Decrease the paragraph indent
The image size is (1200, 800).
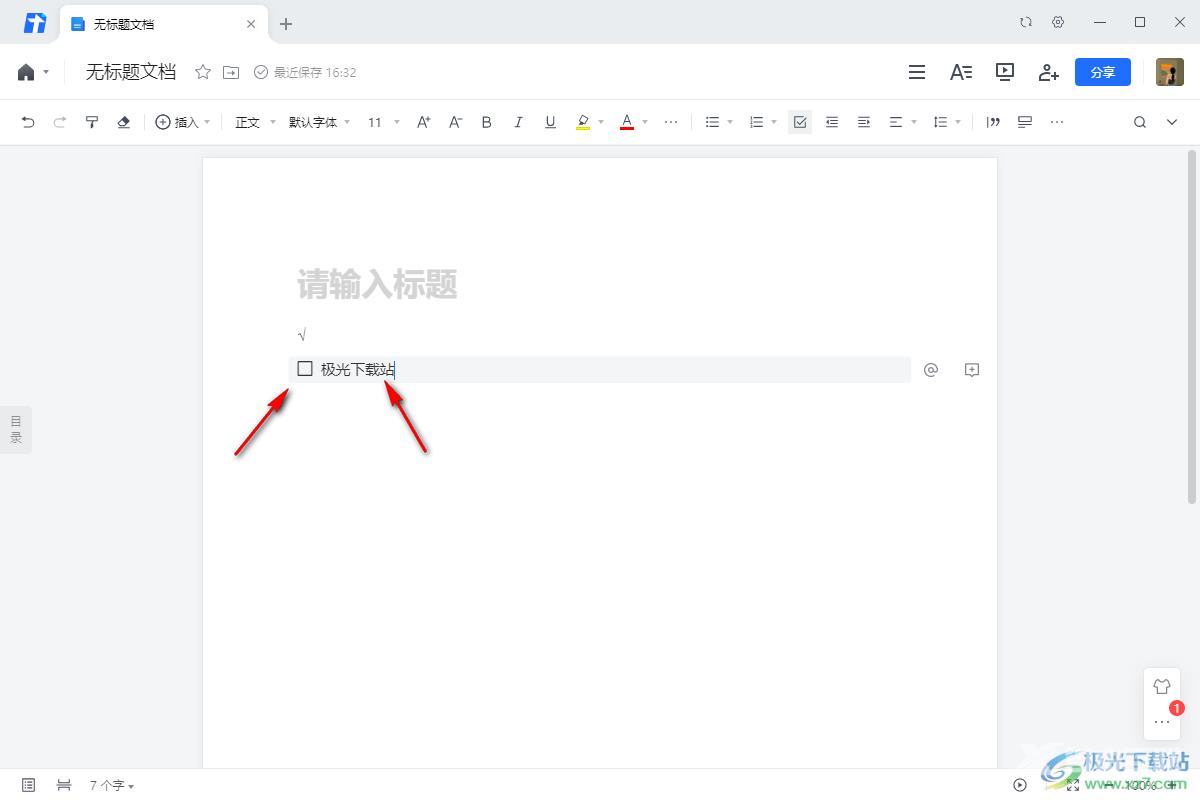pyautogui.click(x=832, y=122)
